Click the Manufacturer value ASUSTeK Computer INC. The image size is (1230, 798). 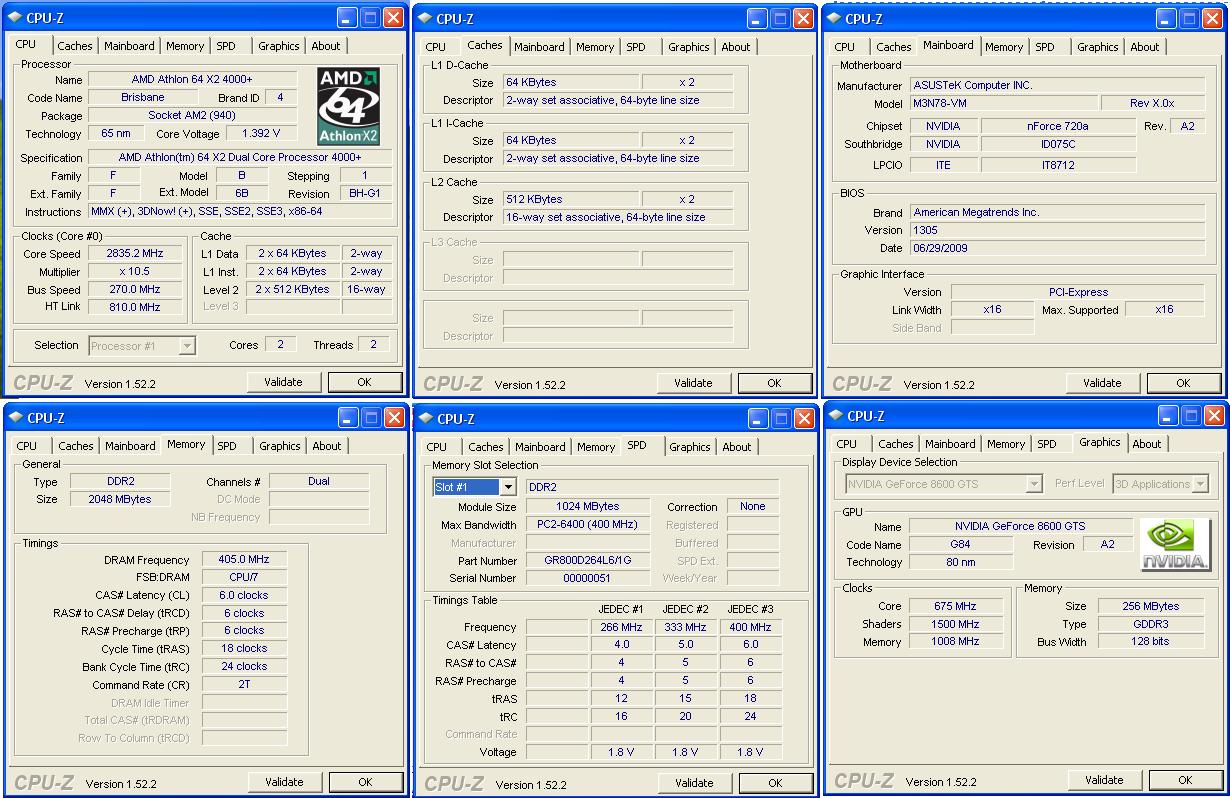(1059, 86)
